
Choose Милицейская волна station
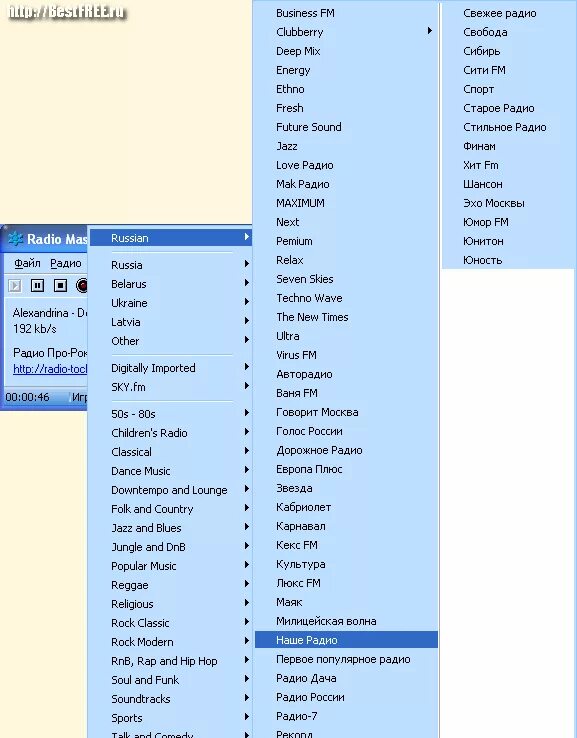346,621
